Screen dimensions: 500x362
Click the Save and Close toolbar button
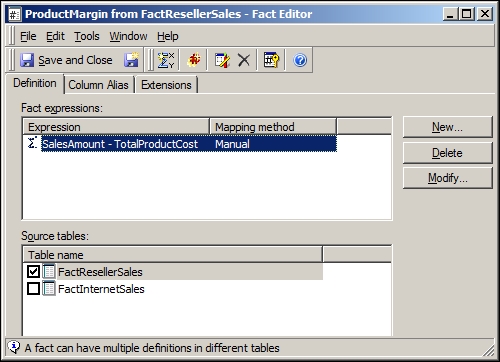[66, 60]
